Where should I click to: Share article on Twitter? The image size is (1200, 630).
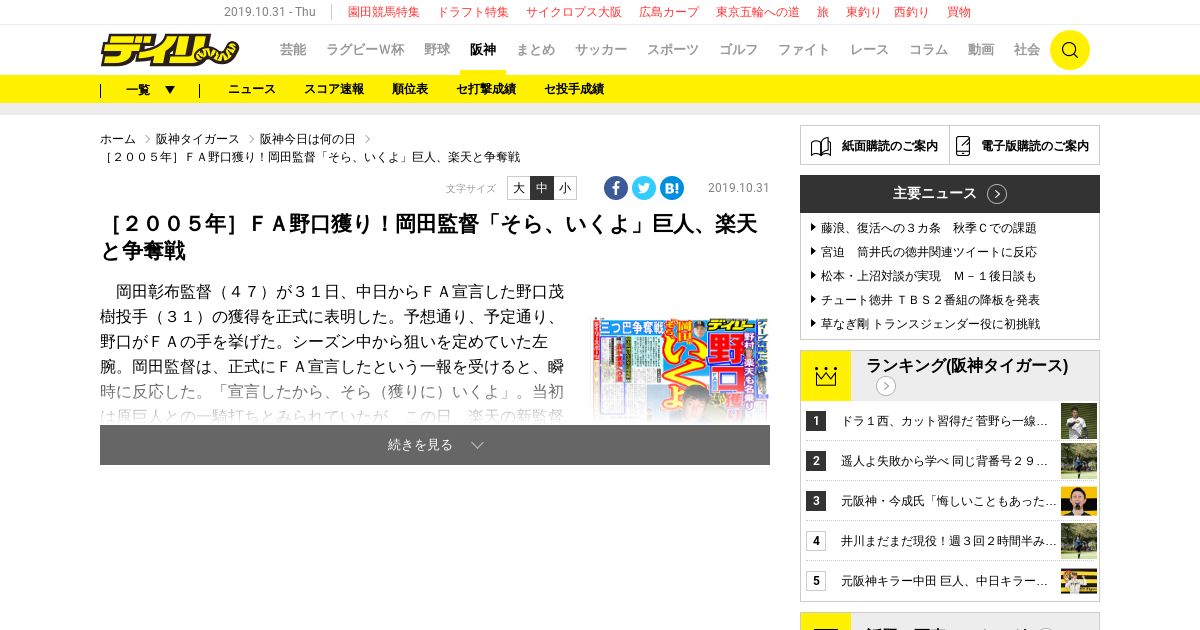[x=644, y=188]
